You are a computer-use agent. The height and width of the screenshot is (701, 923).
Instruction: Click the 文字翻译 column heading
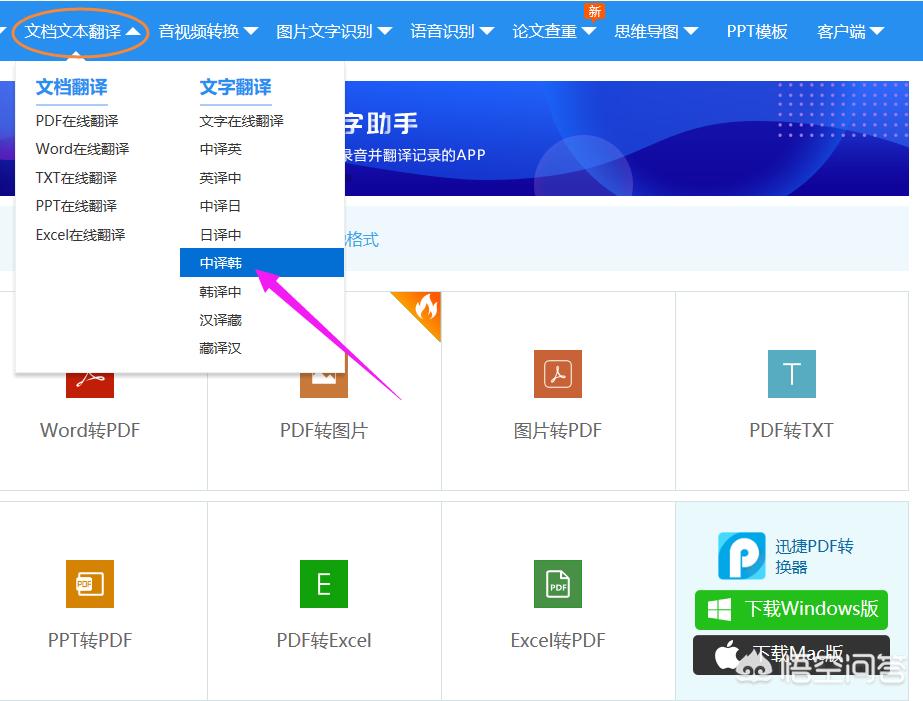click(235, 87)
